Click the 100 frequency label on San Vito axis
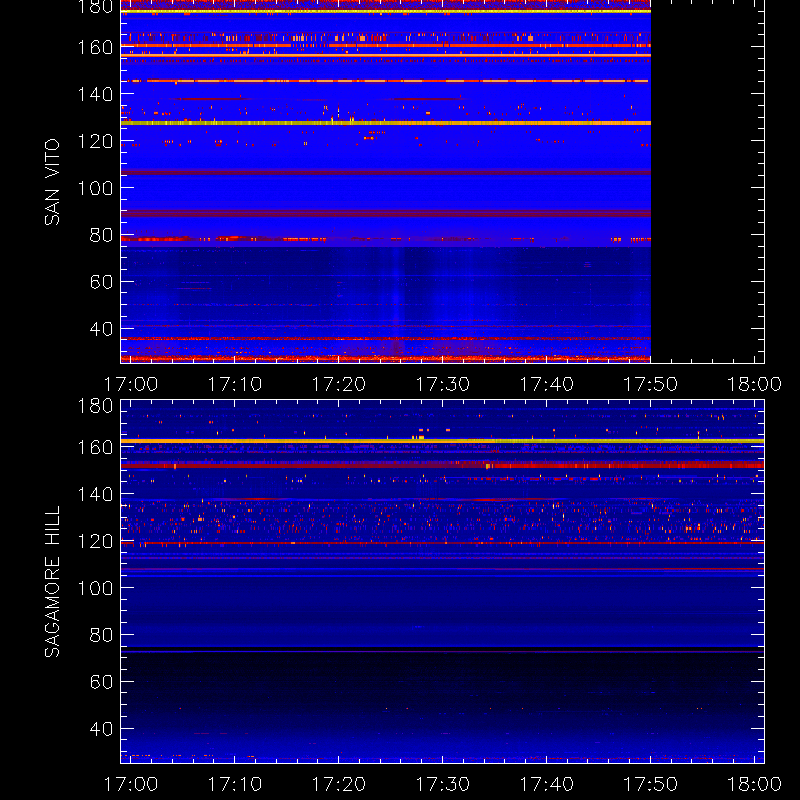Screen dimensions: 800x800 click(95, 188)
